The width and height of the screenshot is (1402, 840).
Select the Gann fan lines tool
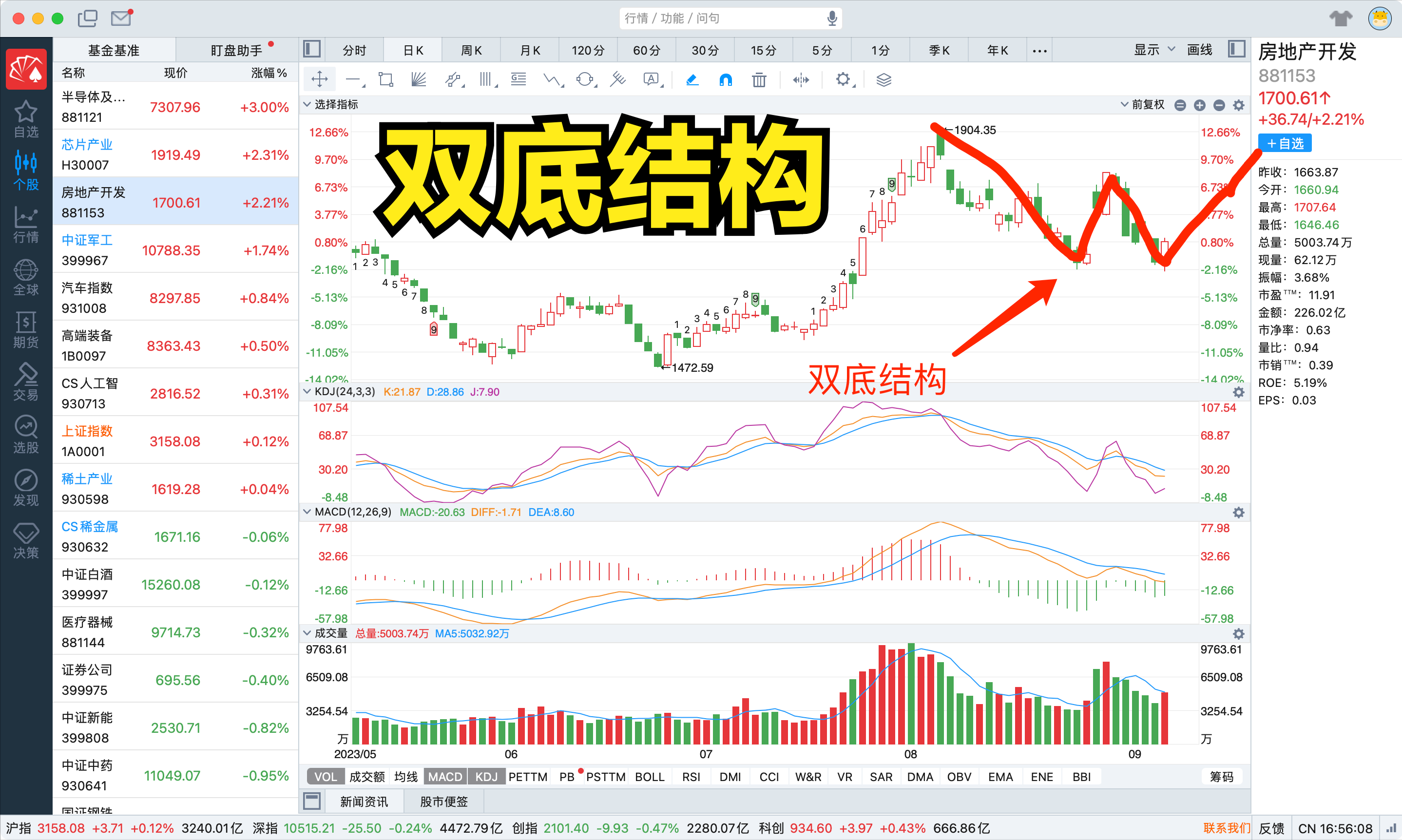click(418, 80)
